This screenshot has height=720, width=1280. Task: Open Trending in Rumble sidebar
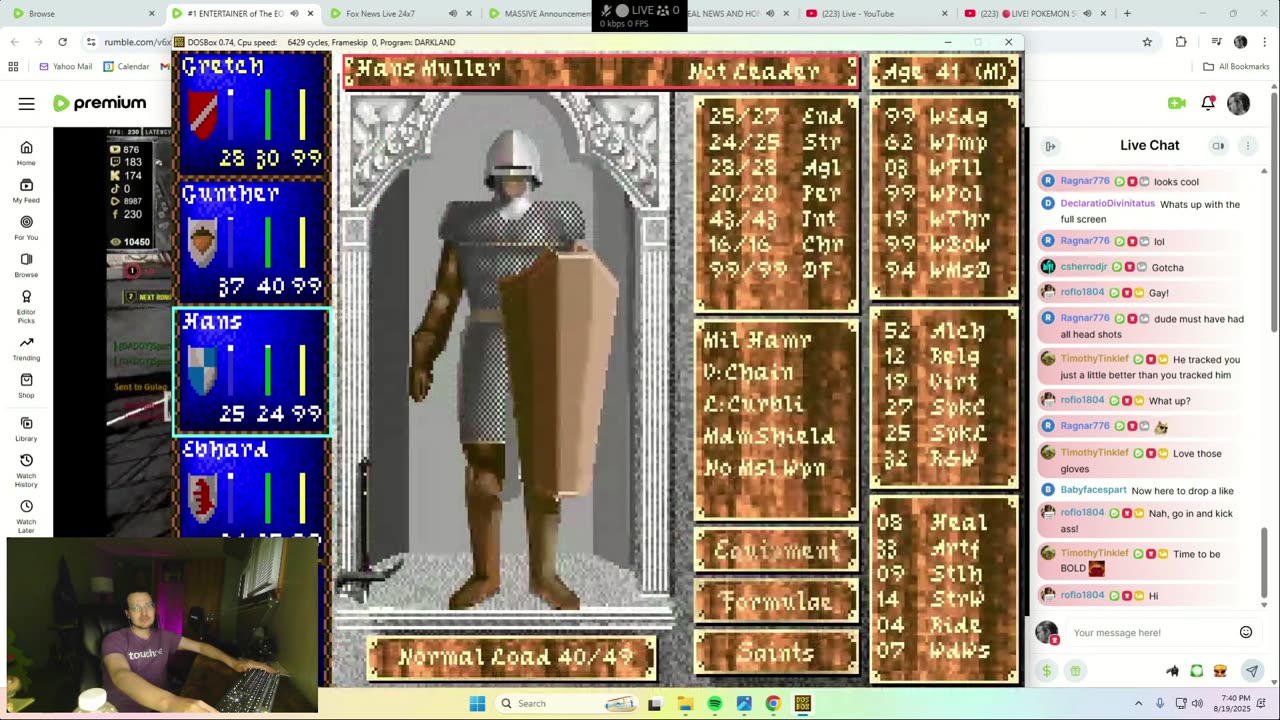point(26,349)
